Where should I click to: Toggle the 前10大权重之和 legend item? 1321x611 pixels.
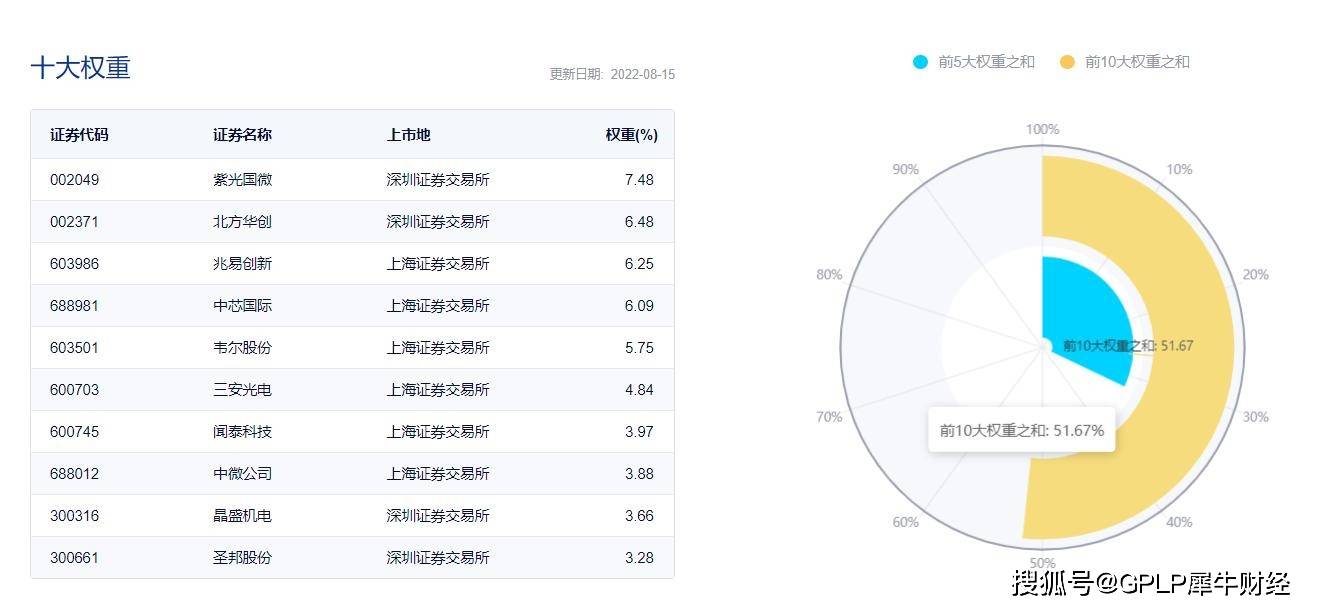pyautogui.click(x=1124, y=62)
